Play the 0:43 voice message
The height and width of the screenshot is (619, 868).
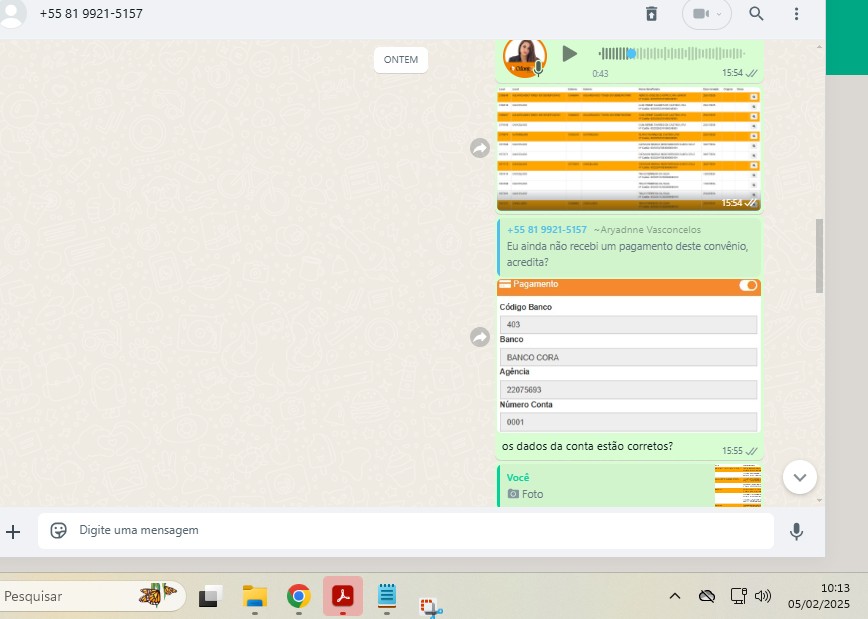click(569, 54)
